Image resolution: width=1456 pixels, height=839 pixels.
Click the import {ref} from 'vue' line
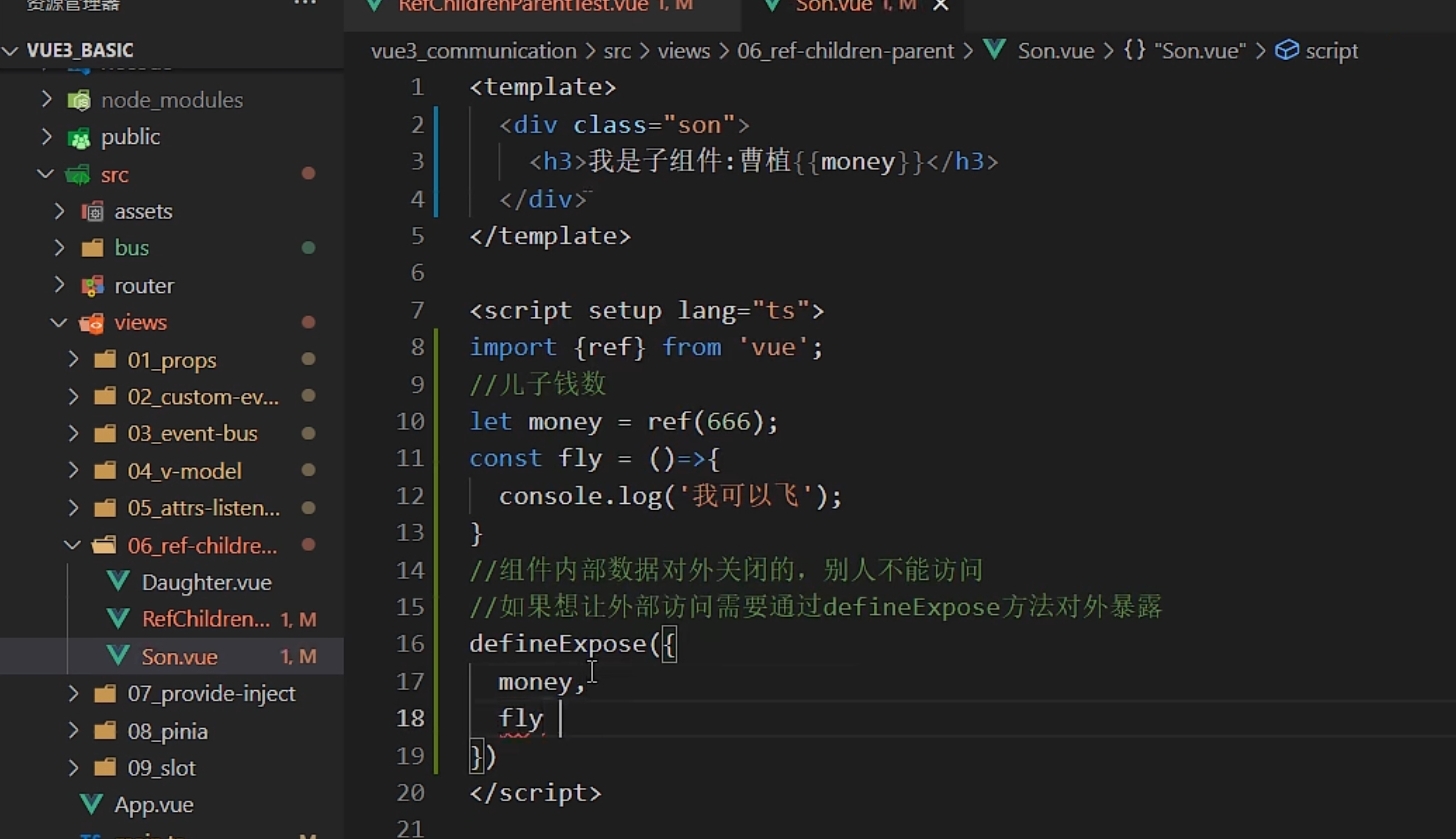(646, 347)
